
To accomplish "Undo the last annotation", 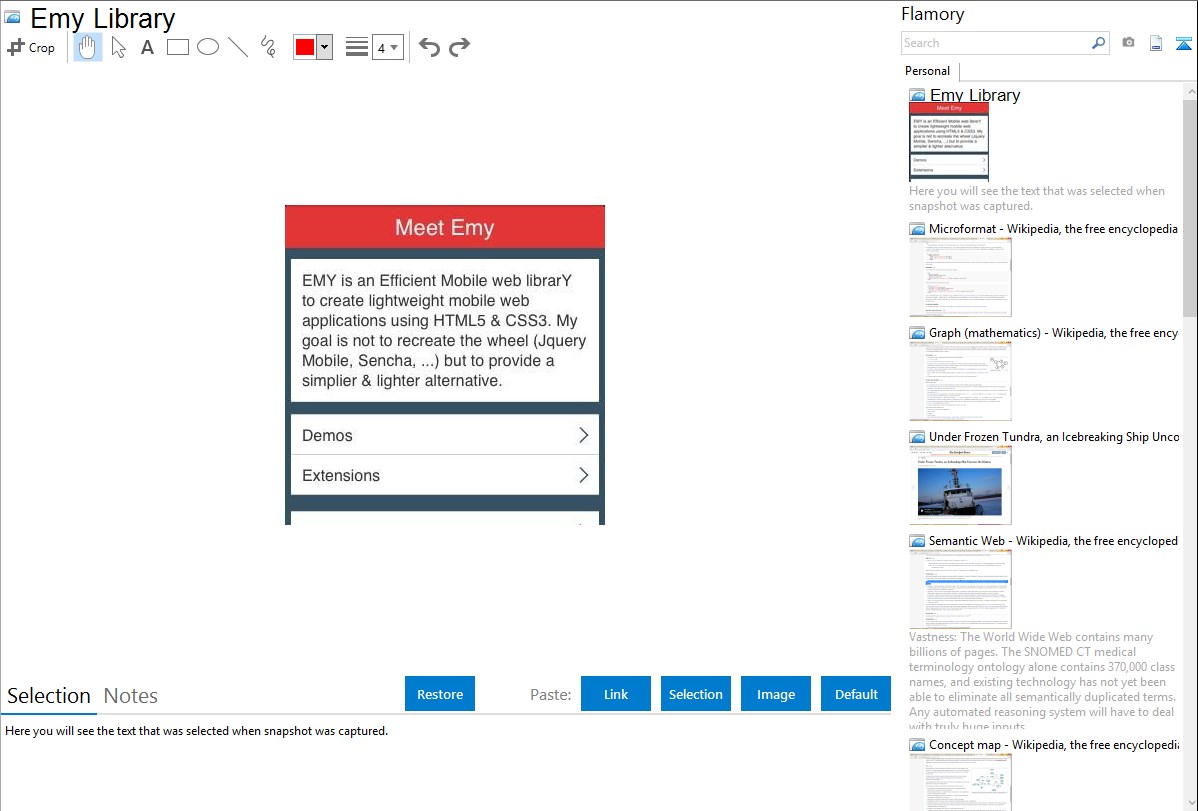I will 429,47.
